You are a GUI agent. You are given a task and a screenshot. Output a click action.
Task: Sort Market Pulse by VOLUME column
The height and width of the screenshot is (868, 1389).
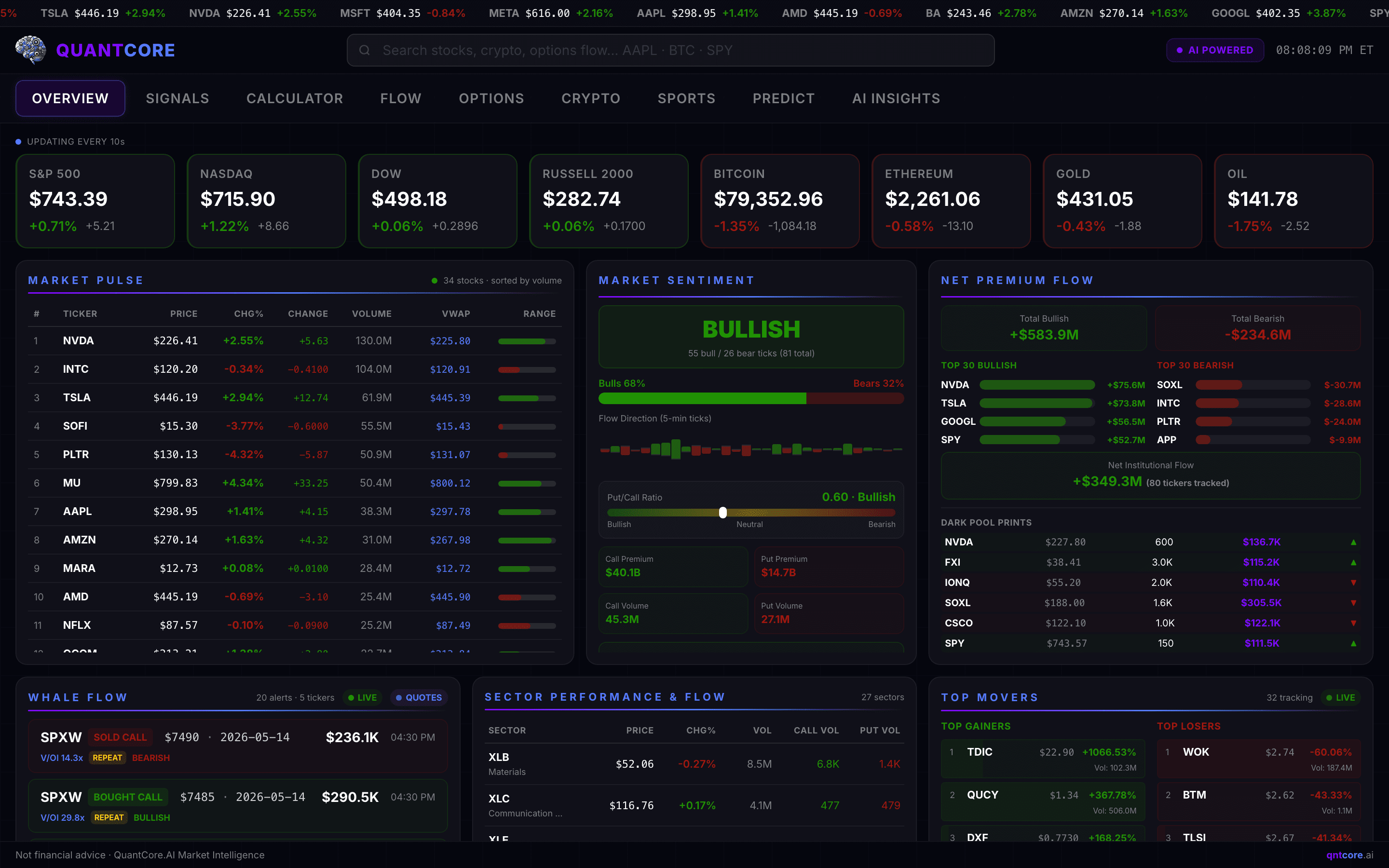click(371, 313)
